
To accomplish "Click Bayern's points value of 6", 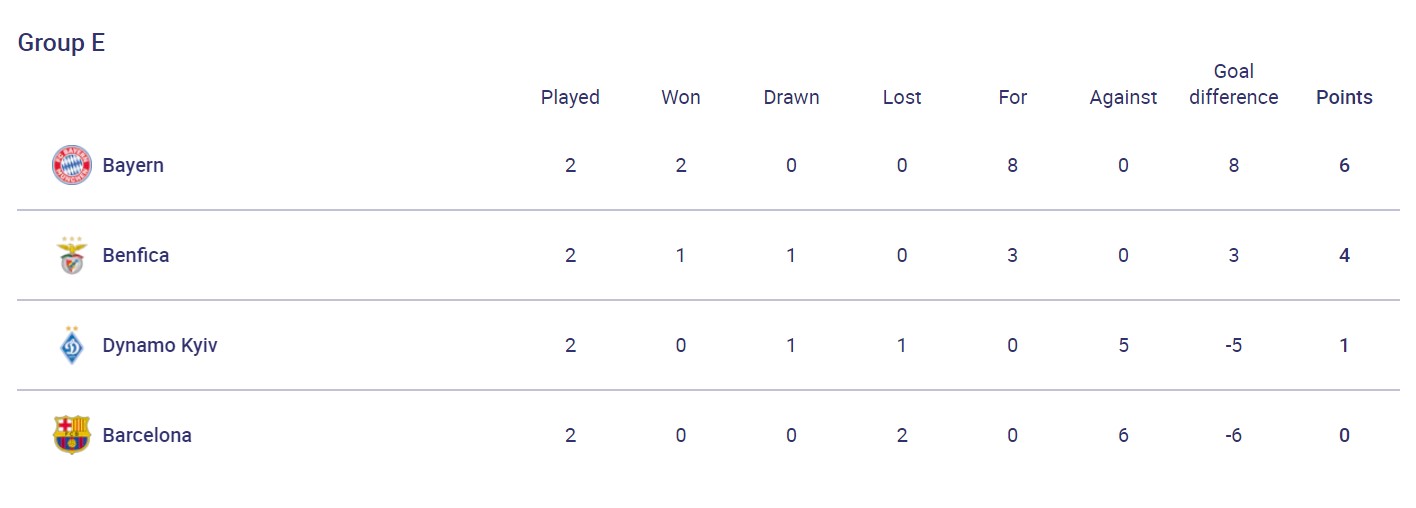I will 1344,165.
